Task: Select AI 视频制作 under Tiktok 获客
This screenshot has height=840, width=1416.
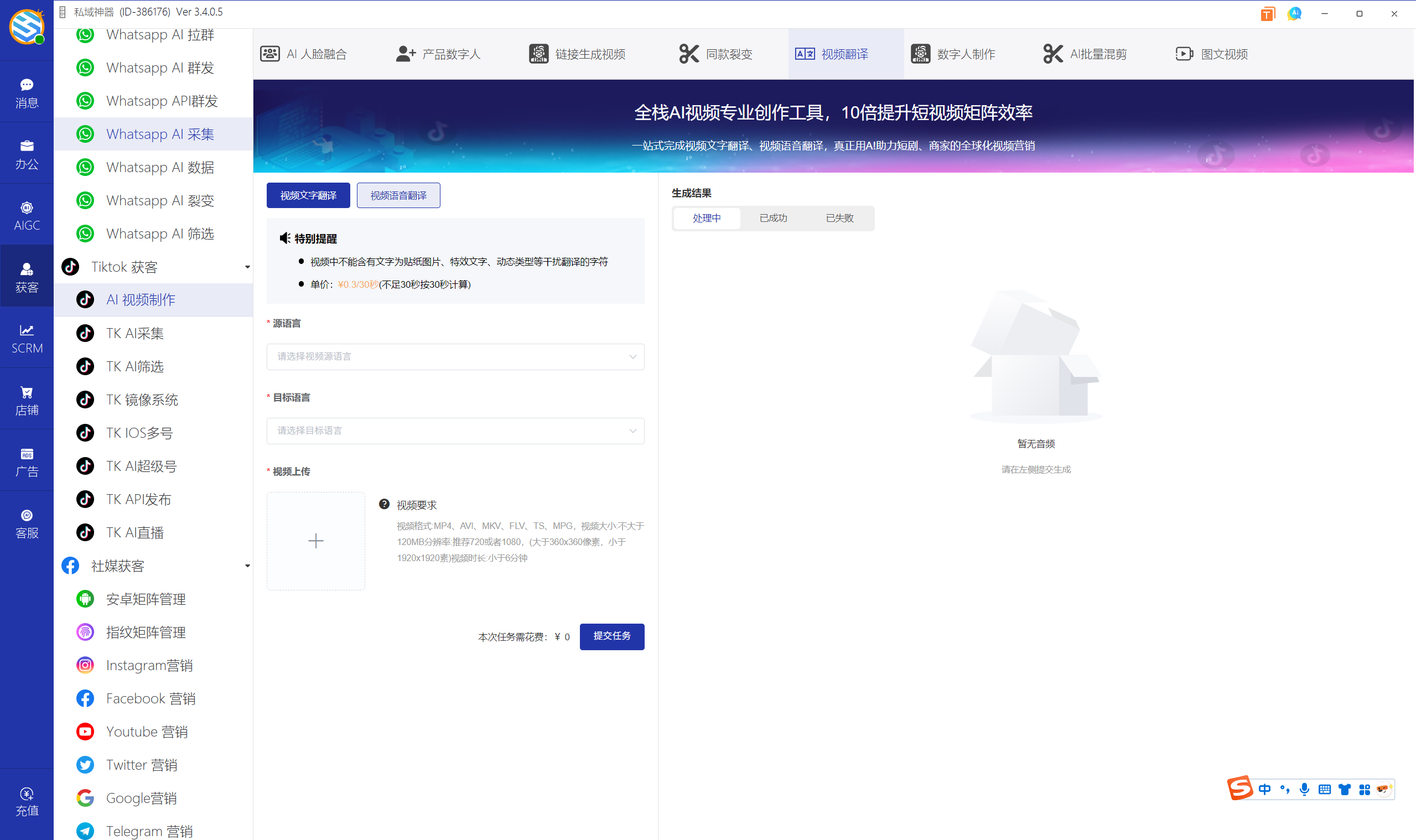Action: click(x=141, y=299)
